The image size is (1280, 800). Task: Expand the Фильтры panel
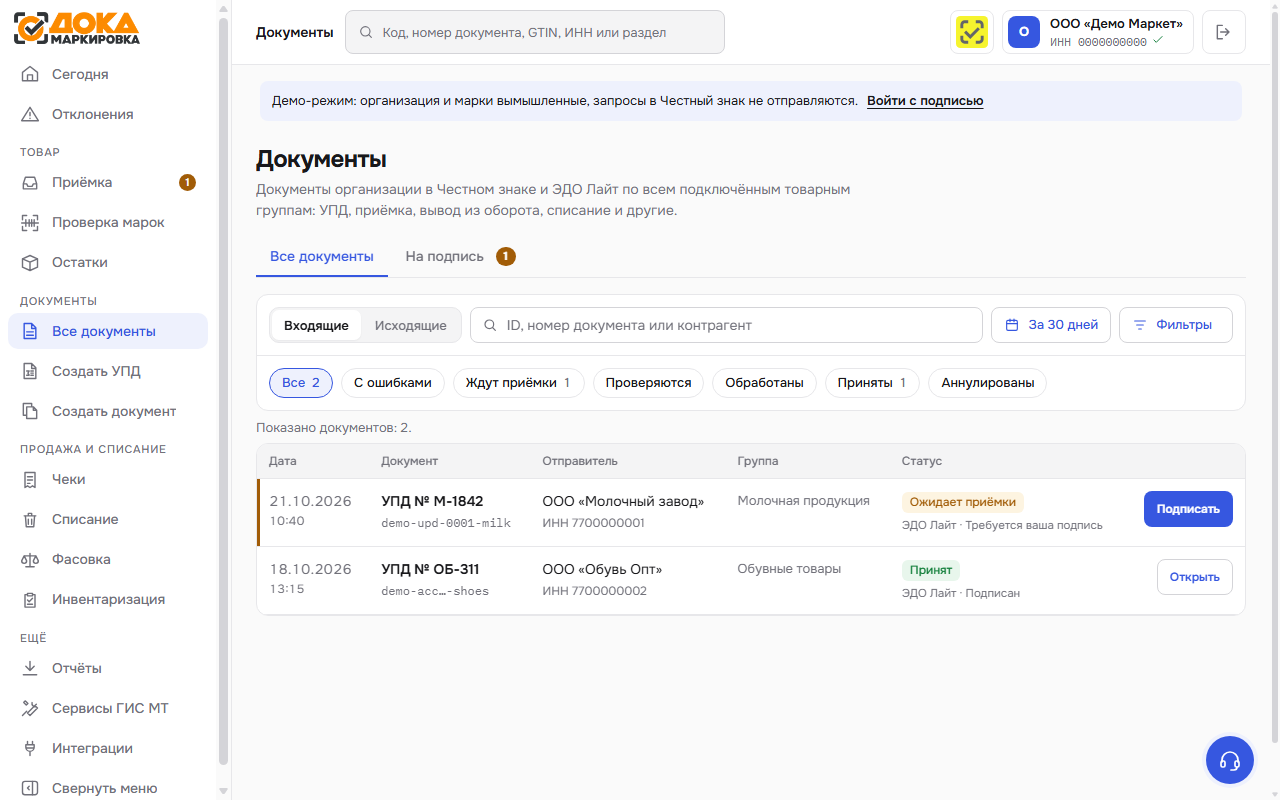pyautogui.click(x=1175, y=325)
